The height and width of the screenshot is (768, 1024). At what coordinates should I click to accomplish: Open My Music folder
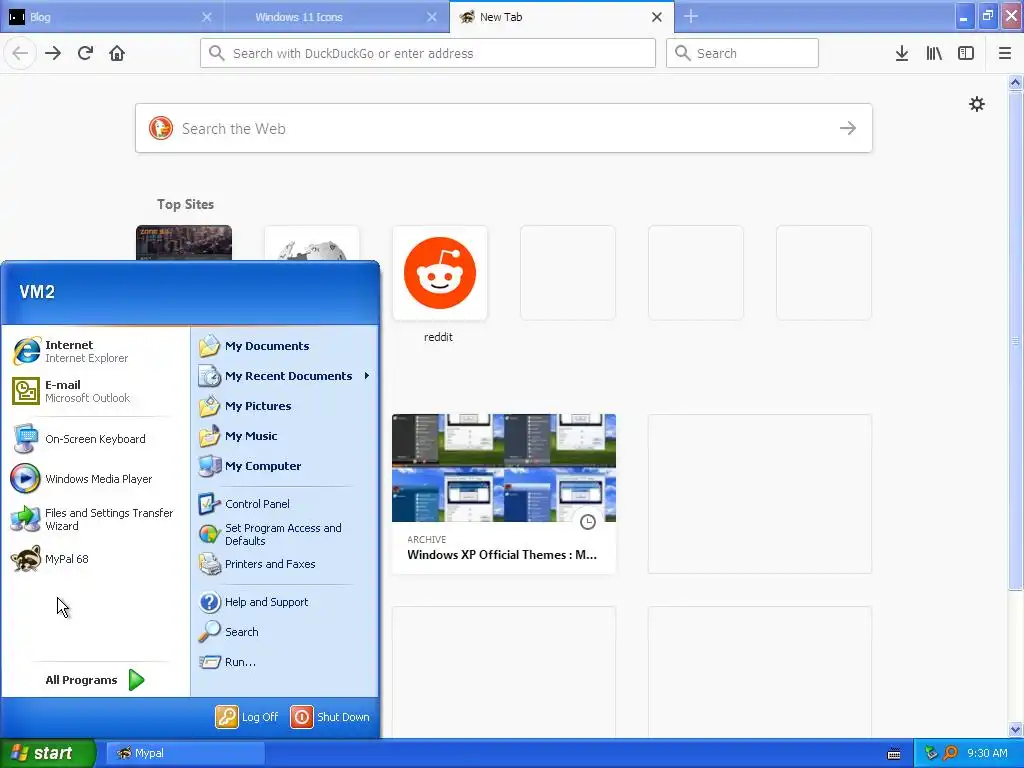click(238, 436)
